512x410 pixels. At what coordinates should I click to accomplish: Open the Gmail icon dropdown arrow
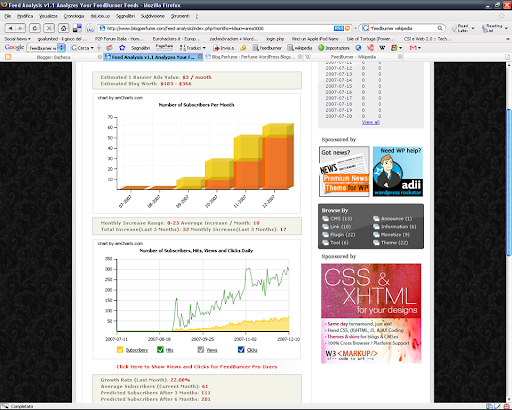pyautogui.click(x=419, y=48)
